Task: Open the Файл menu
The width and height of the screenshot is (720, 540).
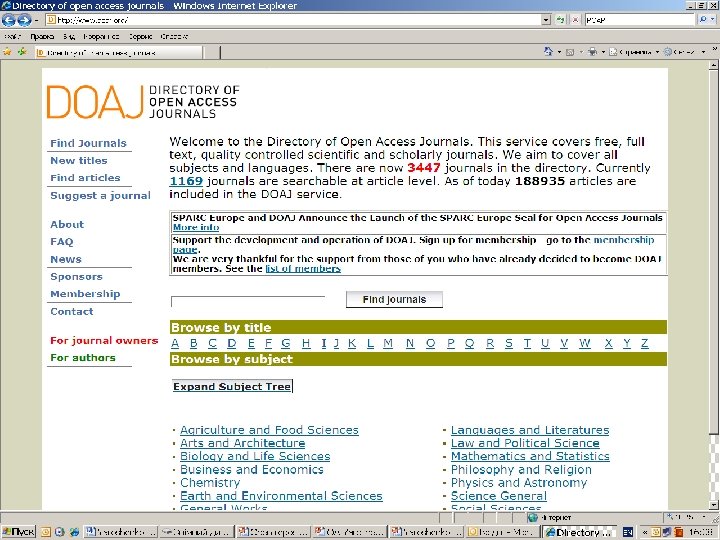Action: [x=12, y=36]
